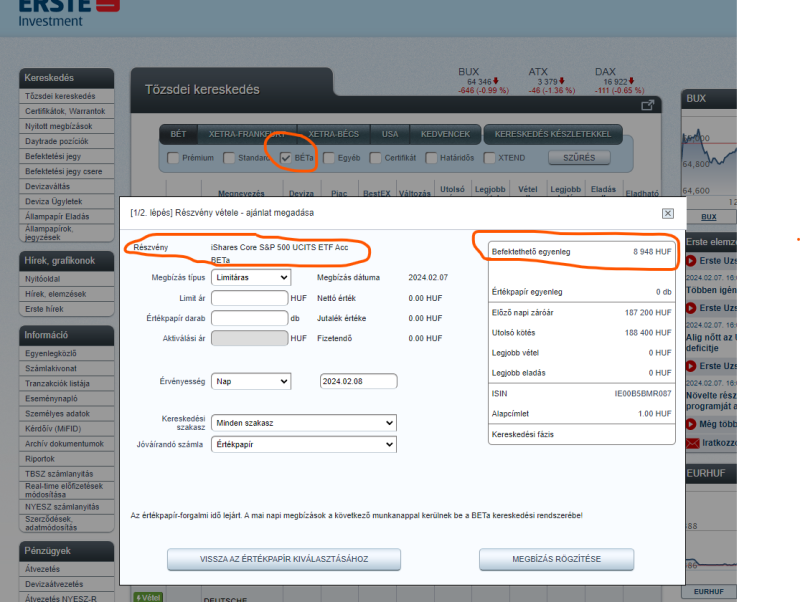Click the validity date field 2024.02.08

pyautogui.click(x=359, y=382)
